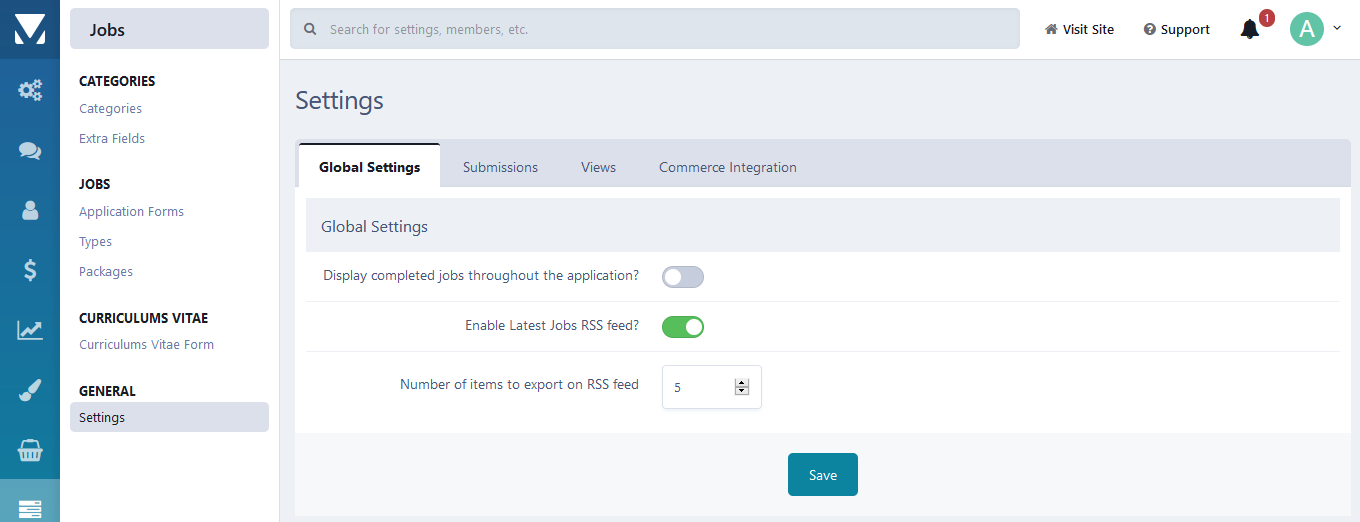Focus the settings search field
The height and width of the screenshot is (522, 1360).
tap(655, 29)
